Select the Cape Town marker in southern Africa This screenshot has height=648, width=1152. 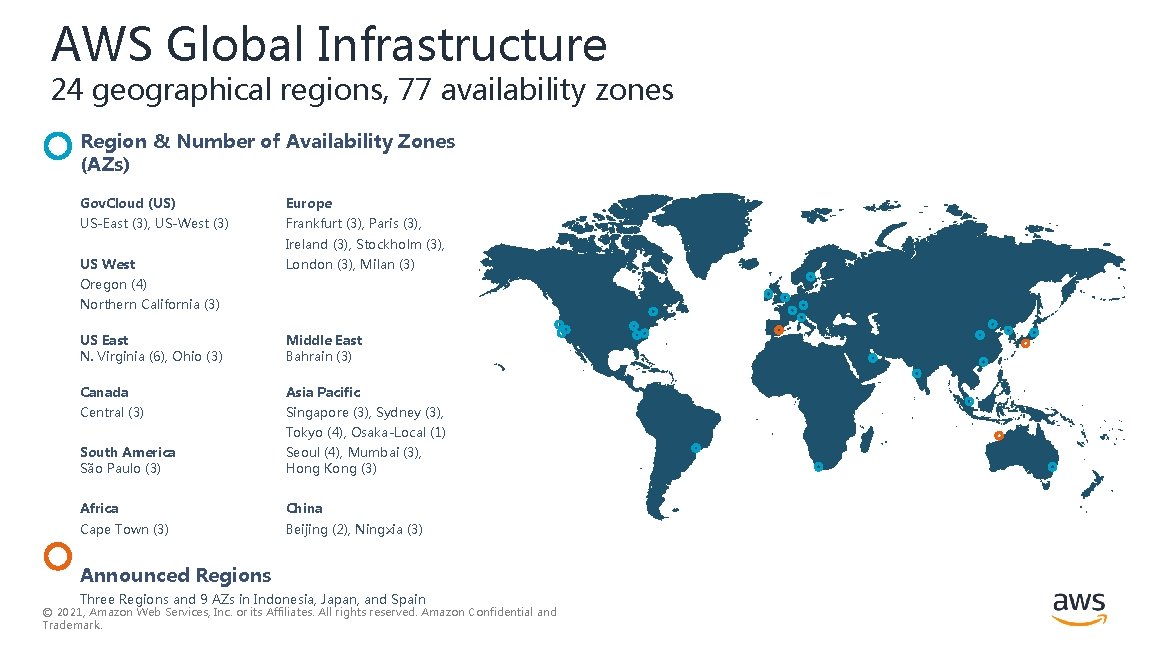pyautogui.click(x=818, y=466)
